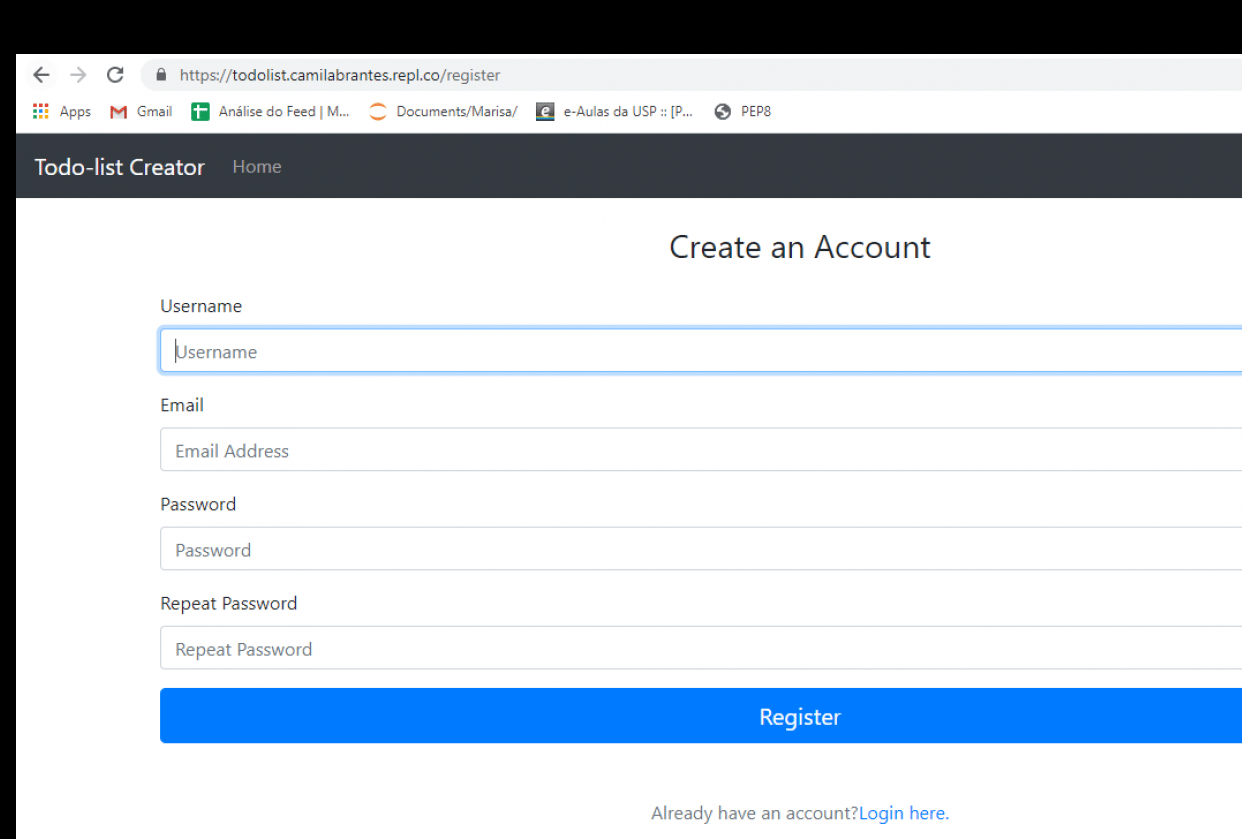1242x839 pixels.
Task: Go to Home in the navbar
Action: pos(257,167)
